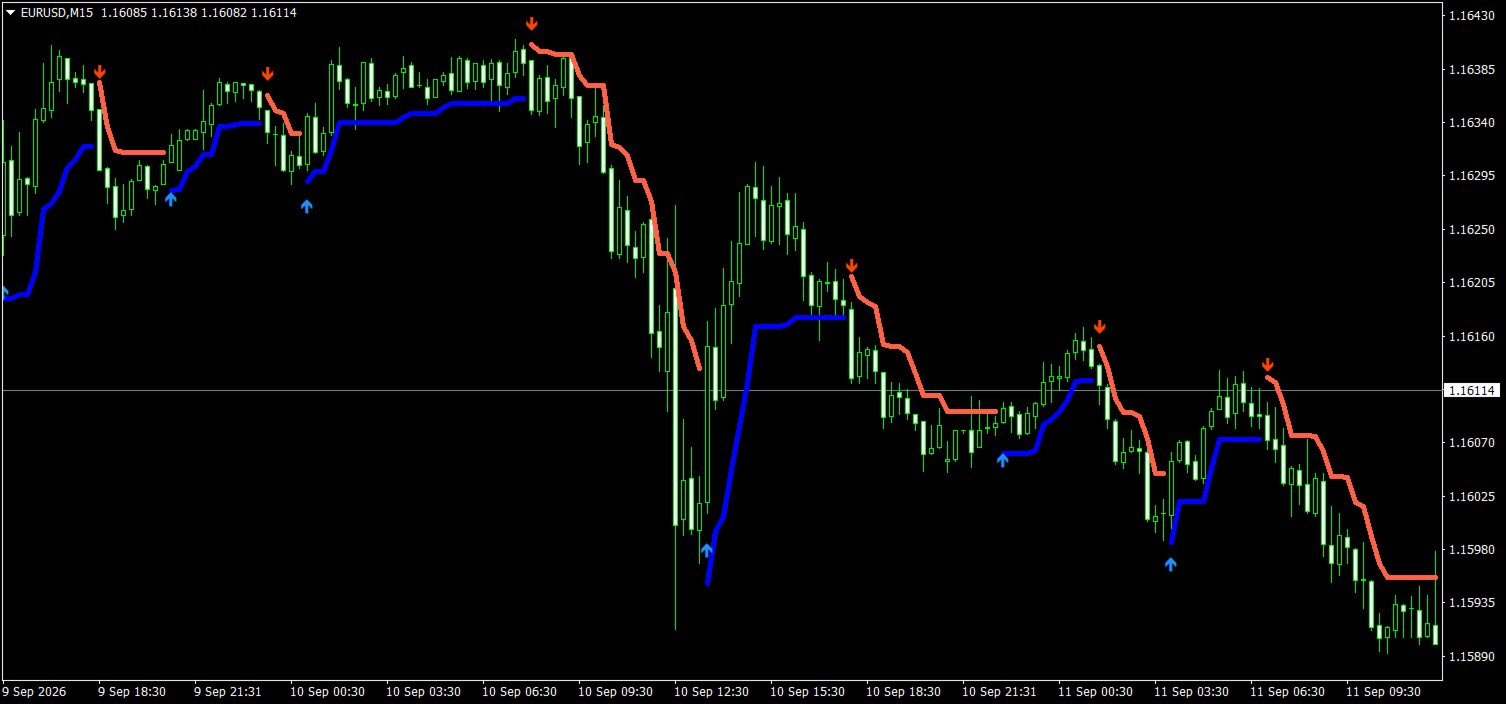Select red sell arrow just before 10 Sep 18:30
1506x704 pixels.
(x=851, y=265)
